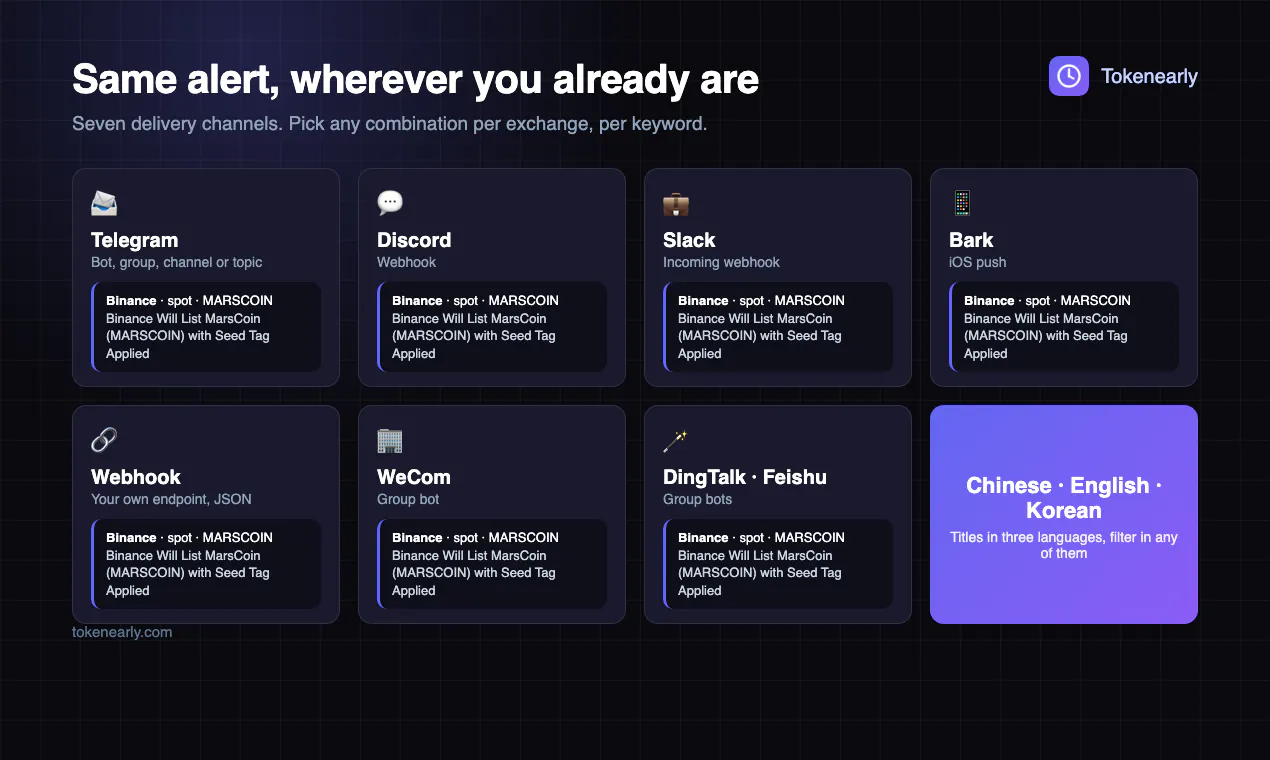
Task: Click the Discord speech bubble icon
Action: pyautogui.click(x=390, y=203)
